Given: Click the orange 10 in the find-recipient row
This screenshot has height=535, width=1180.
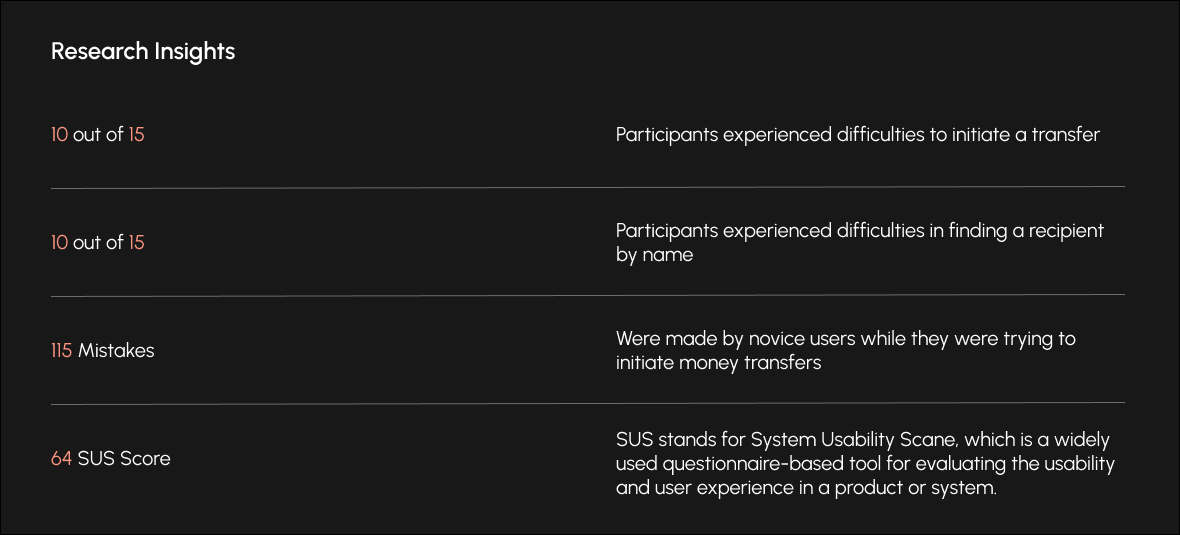Looking at the screenshot, I should (60, 242).
